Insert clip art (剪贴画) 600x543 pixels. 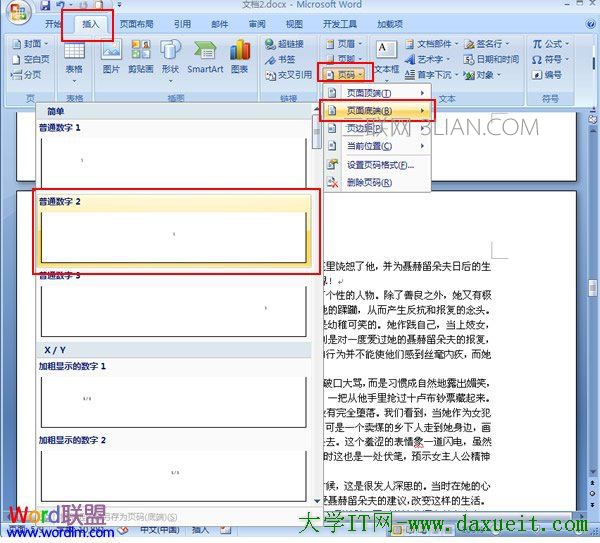141,57
